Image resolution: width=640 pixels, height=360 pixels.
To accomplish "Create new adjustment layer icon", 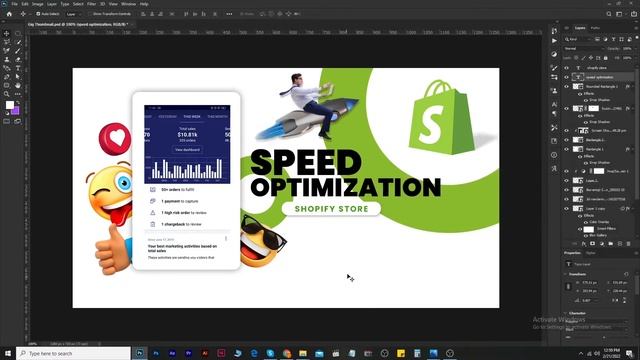I will coord(602,244).
